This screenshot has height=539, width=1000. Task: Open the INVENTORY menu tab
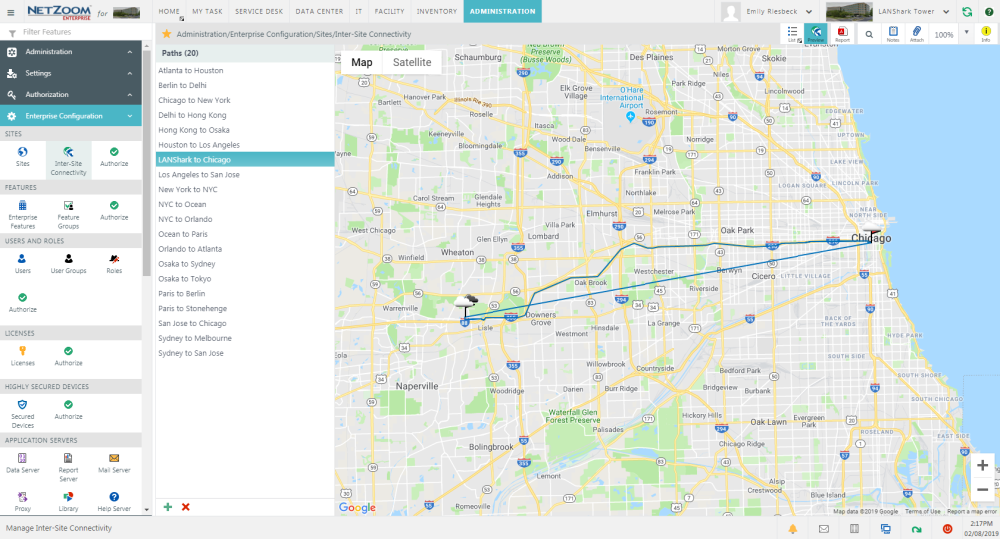pyautogui.click(x=436, y=11)
